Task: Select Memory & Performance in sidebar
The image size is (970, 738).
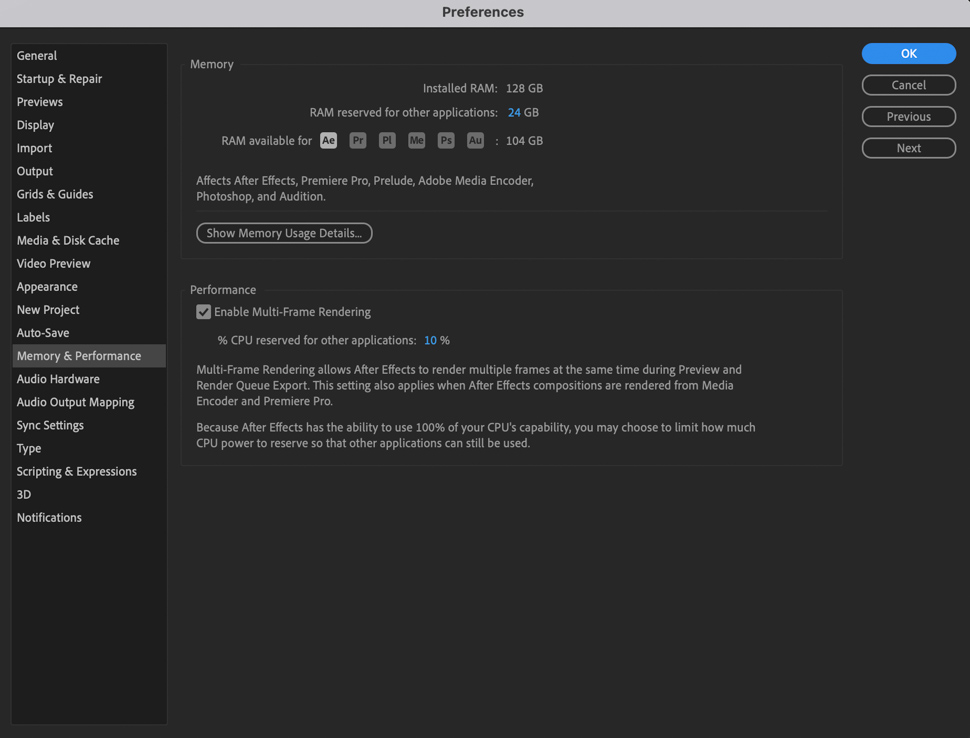Action: [x=89, y=356]
